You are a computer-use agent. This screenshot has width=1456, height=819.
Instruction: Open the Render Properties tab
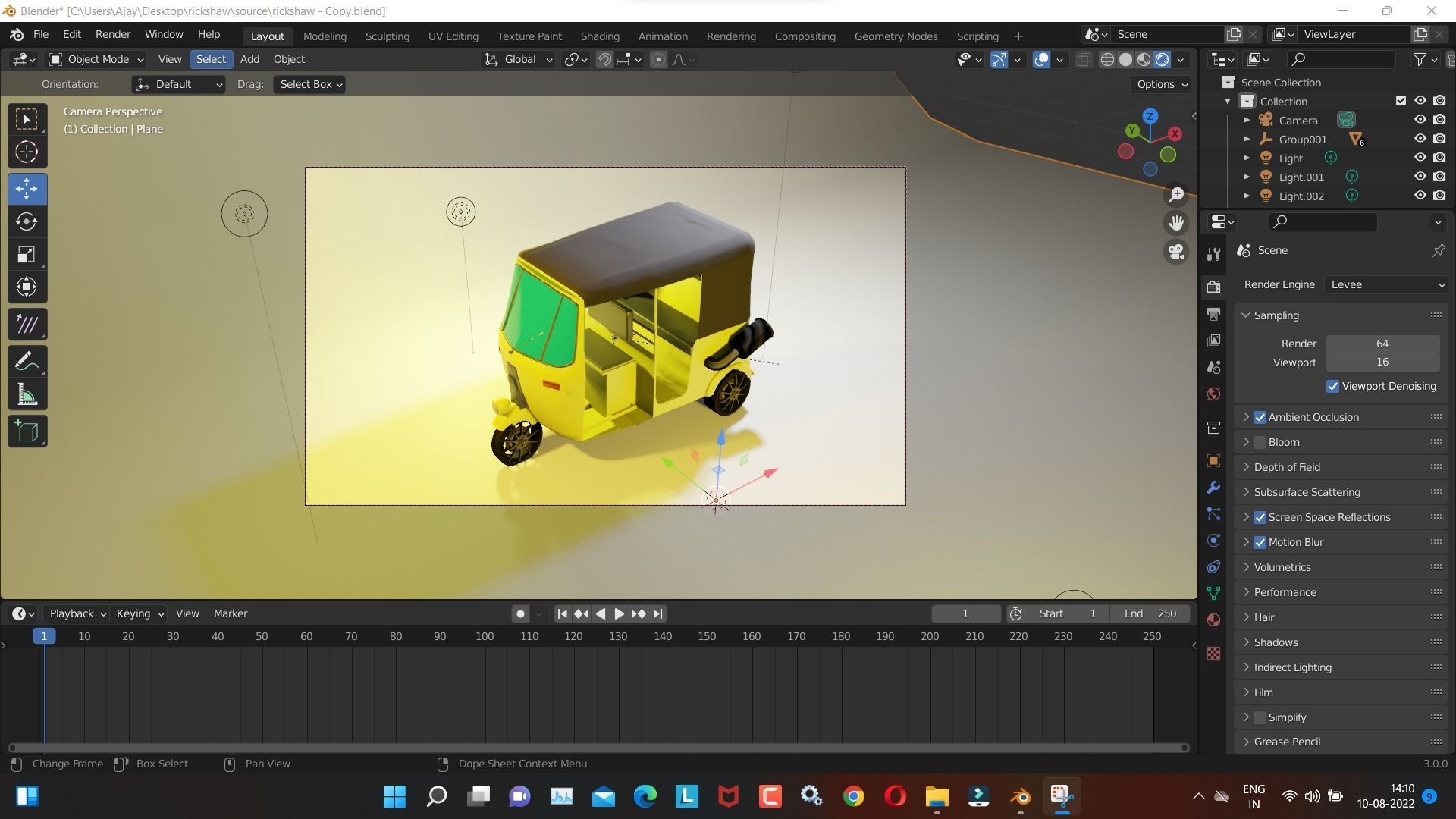click(1213, 287)
